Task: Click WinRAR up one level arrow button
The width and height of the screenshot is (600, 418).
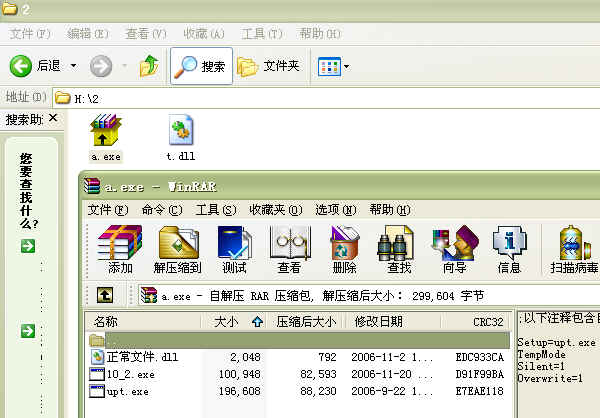Action: tap(104, 295)
